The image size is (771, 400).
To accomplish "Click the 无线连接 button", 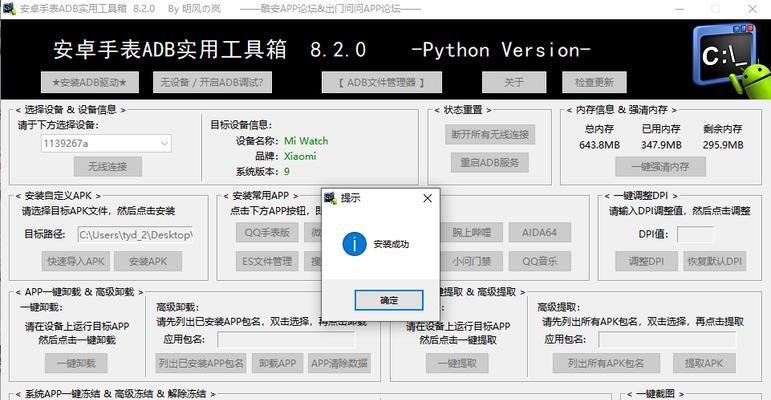I will 108,167.
